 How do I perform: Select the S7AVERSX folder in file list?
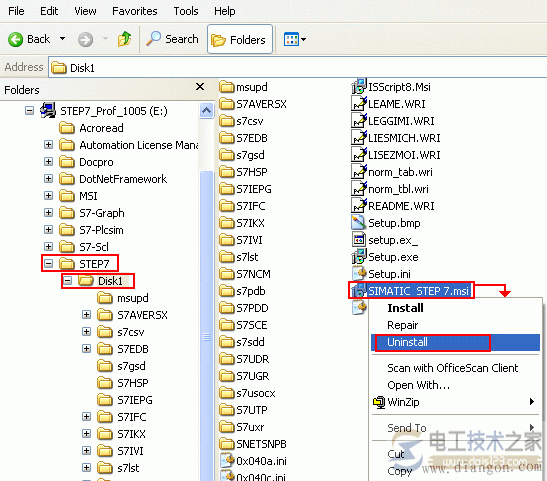(253, 104)
